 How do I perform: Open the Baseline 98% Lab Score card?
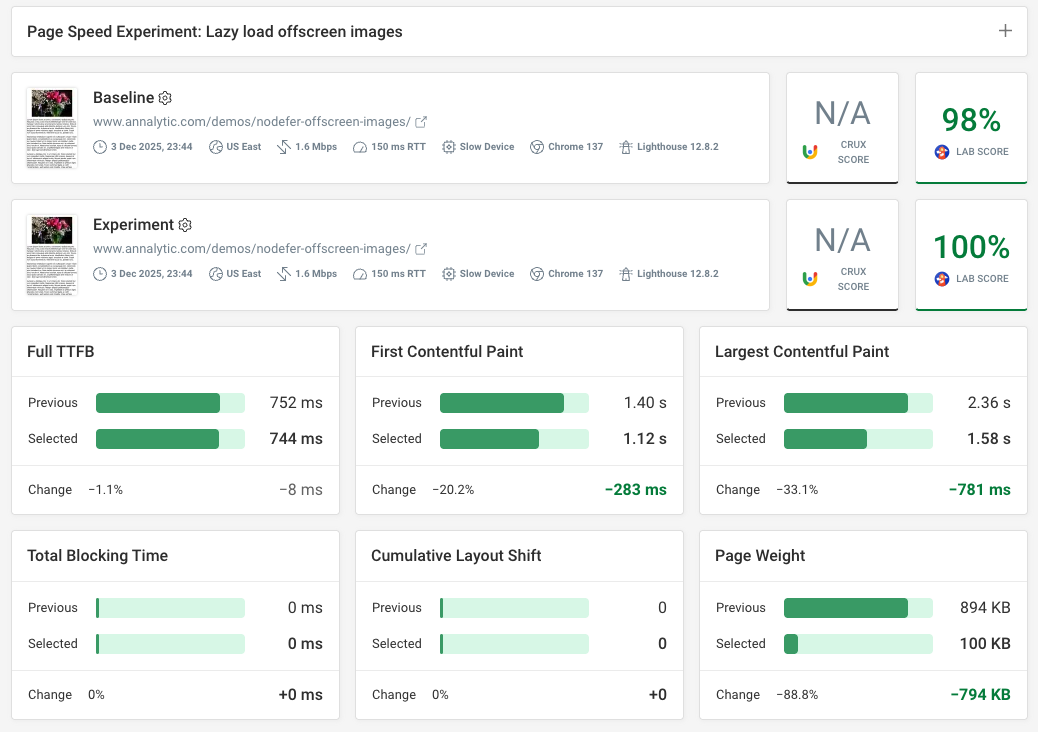point(971,128)
